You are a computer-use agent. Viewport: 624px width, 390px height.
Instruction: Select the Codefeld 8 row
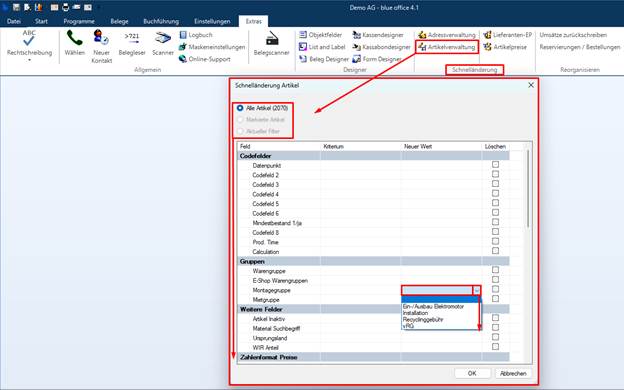coord(373,232)
